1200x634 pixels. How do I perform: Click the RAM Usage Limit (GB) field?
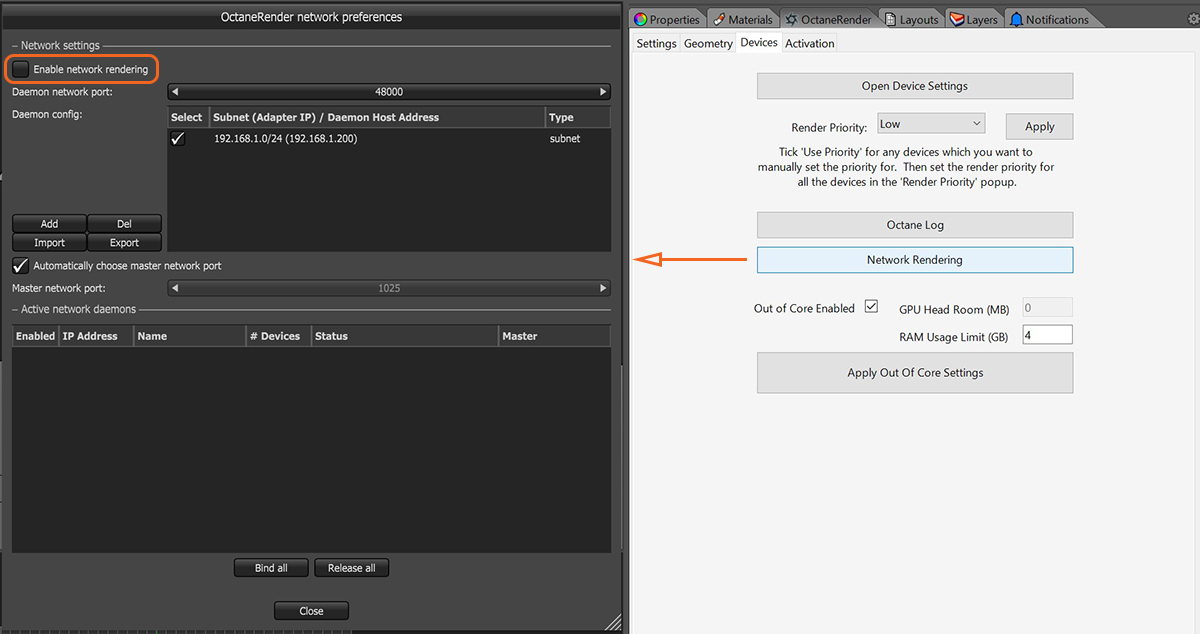[x=1048, y=336]
